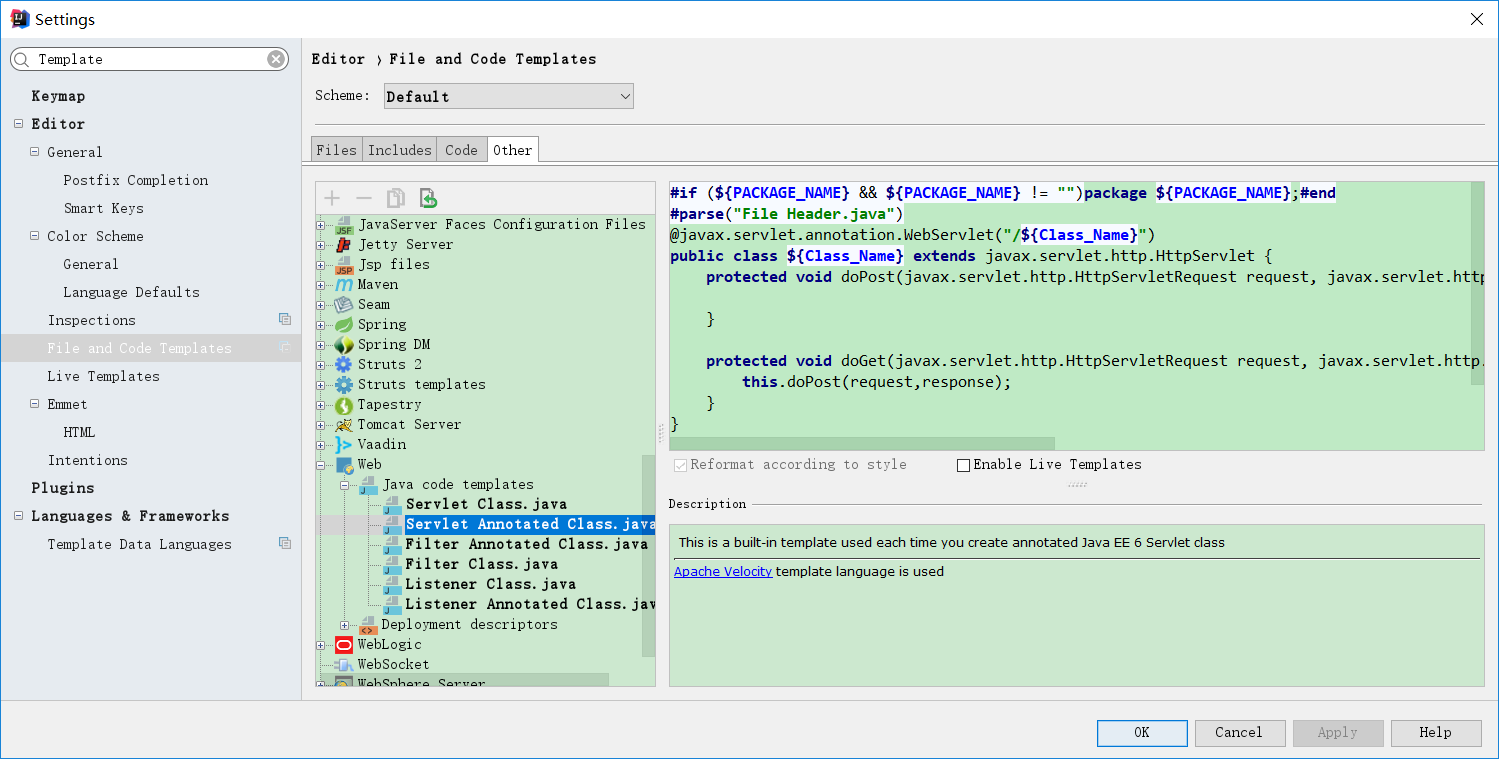Select the Filter Annotated Class.java template

point(527,544)
